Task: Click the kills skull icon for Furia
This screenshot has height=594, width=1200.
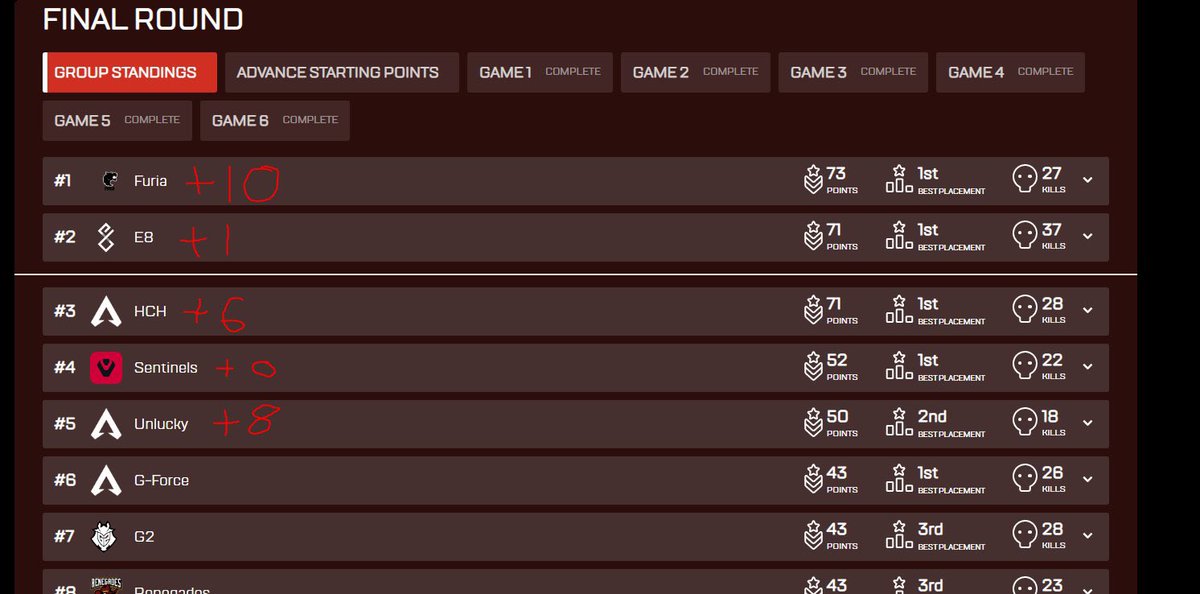Action: (1025, 180)
